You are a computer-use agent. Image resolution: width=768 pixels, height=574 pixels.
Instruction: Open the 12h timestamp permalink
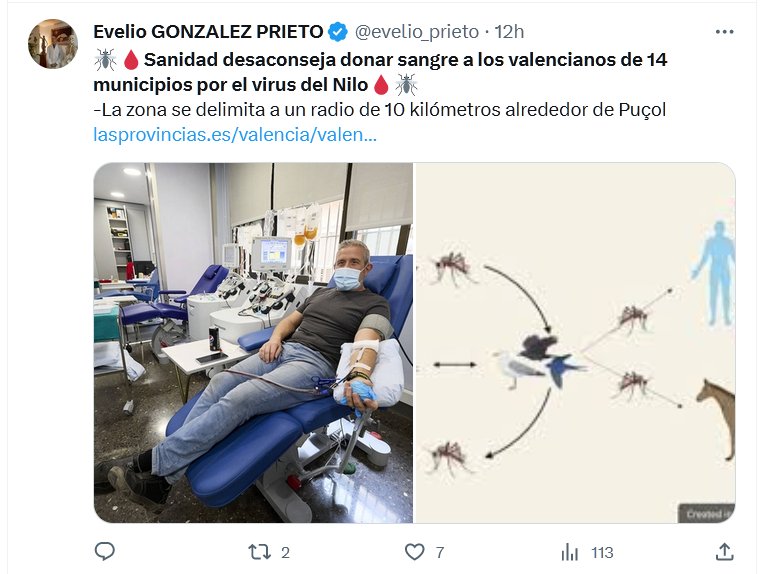coord(509,32)
